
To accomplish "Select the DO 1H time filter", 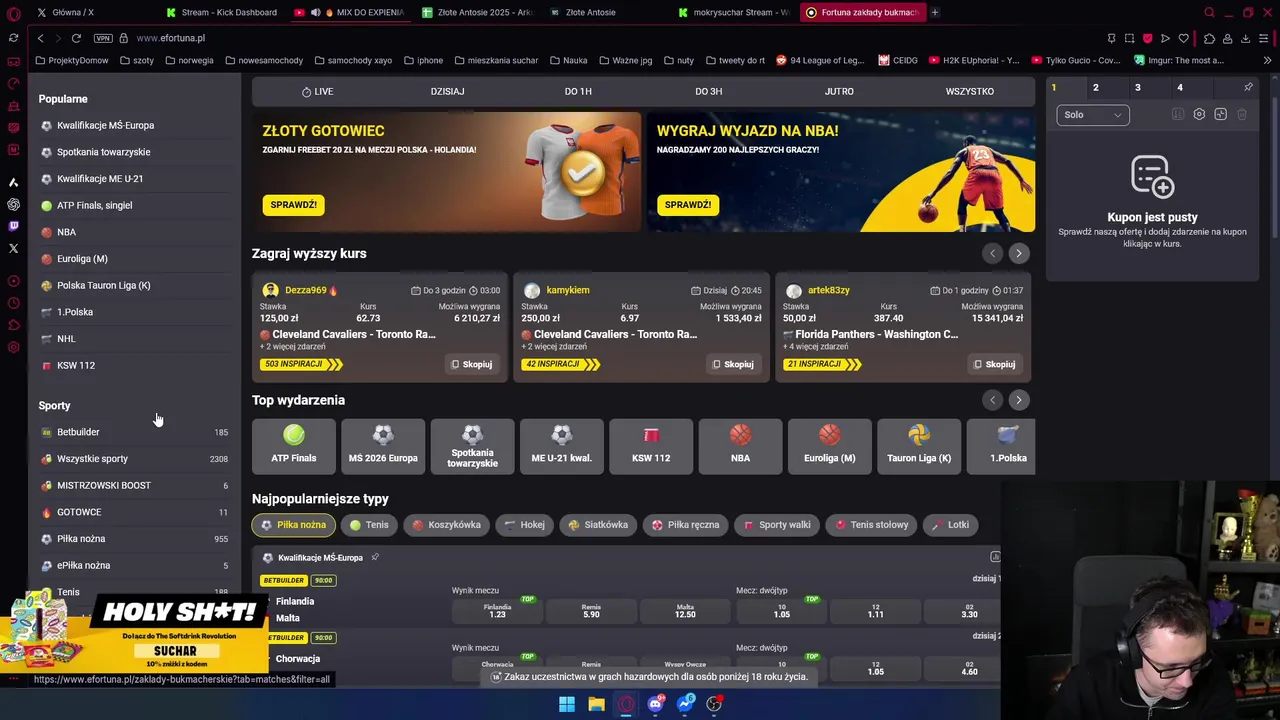I will coord(578,91).
